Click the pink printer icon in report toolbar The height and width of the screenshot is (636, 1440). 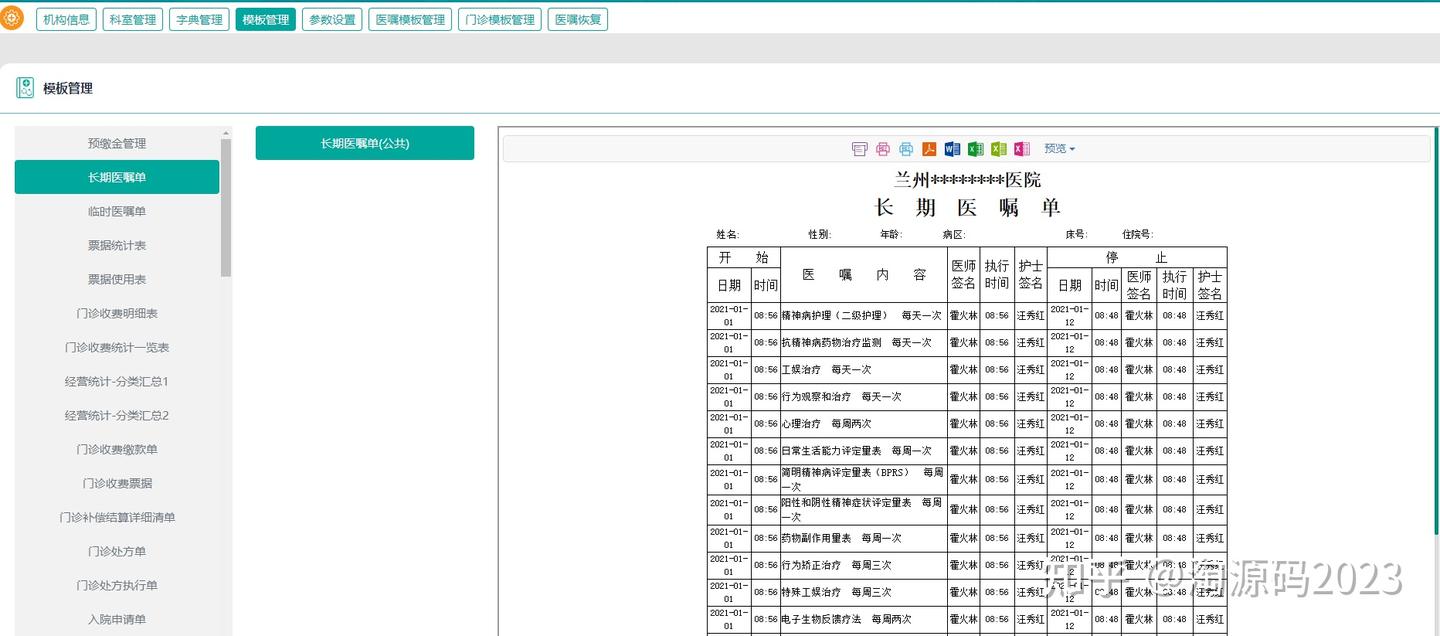point(883,149)
